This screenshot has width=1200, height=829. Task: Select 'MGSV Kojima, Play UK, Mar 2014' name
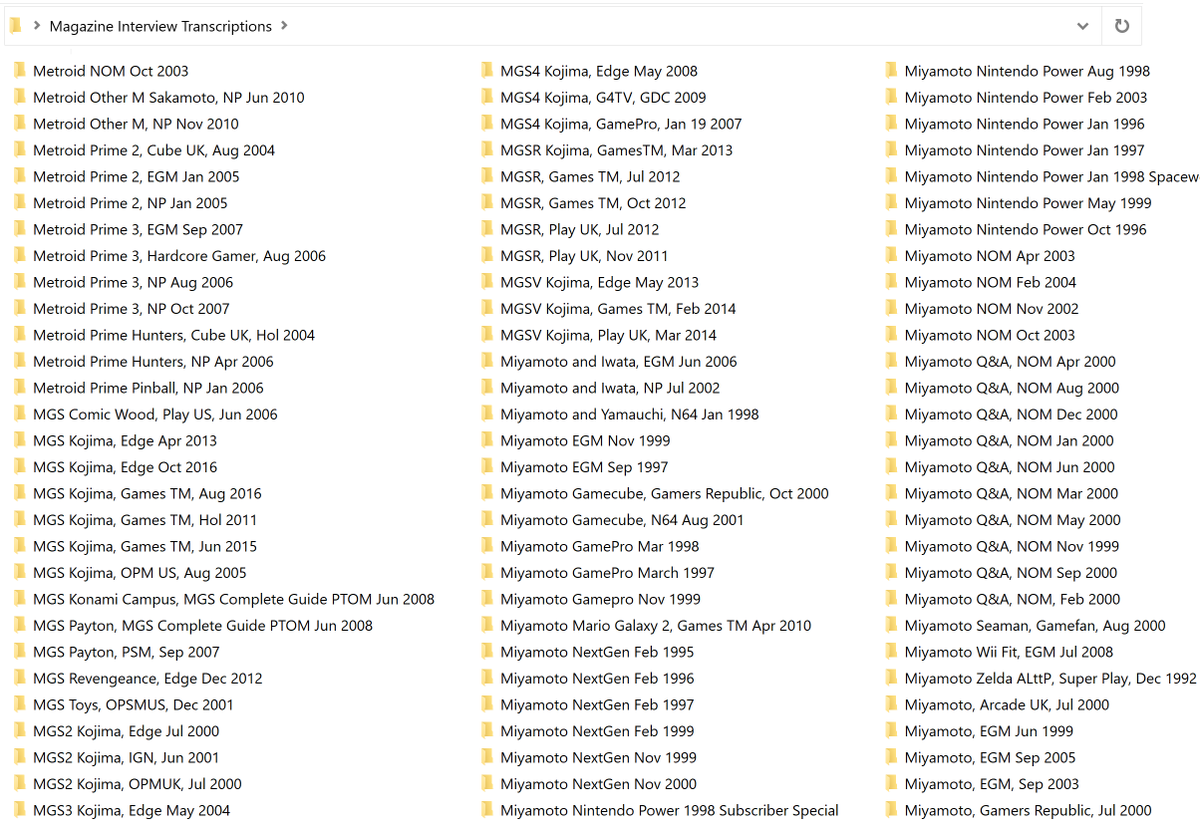click(x=608, y=335)
